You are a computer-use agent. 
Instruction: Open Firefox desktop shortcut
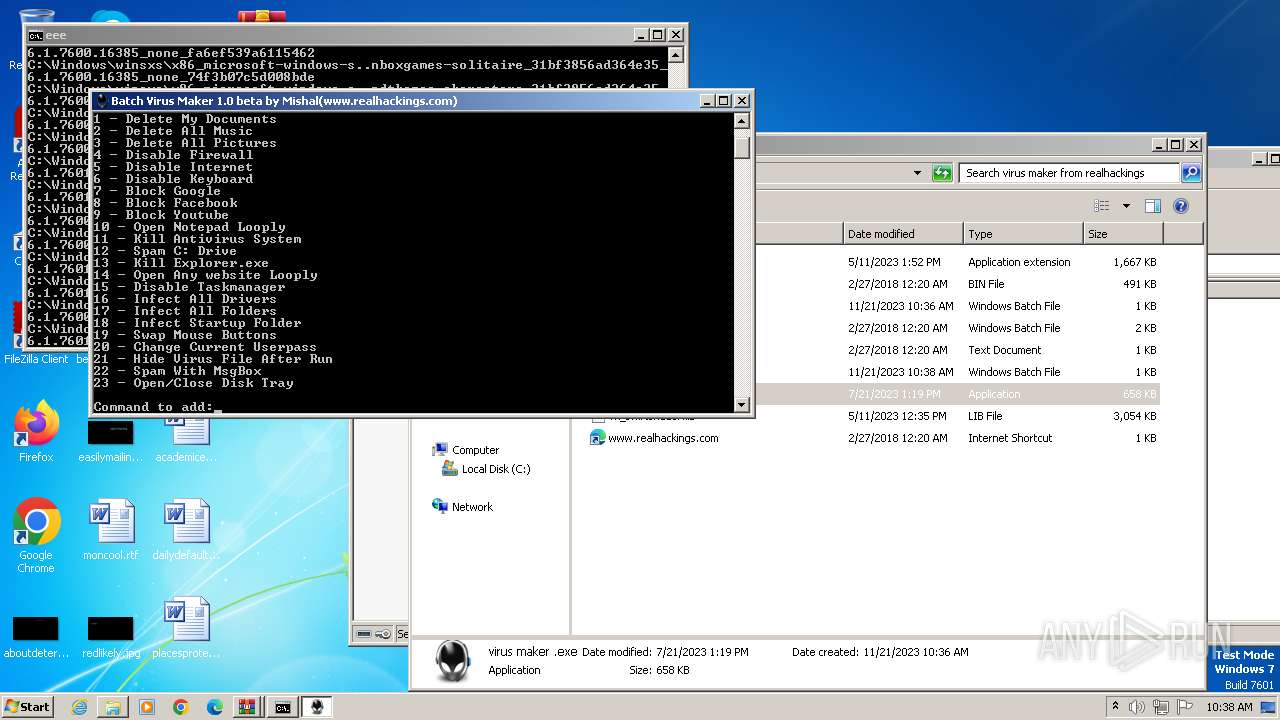36,431
